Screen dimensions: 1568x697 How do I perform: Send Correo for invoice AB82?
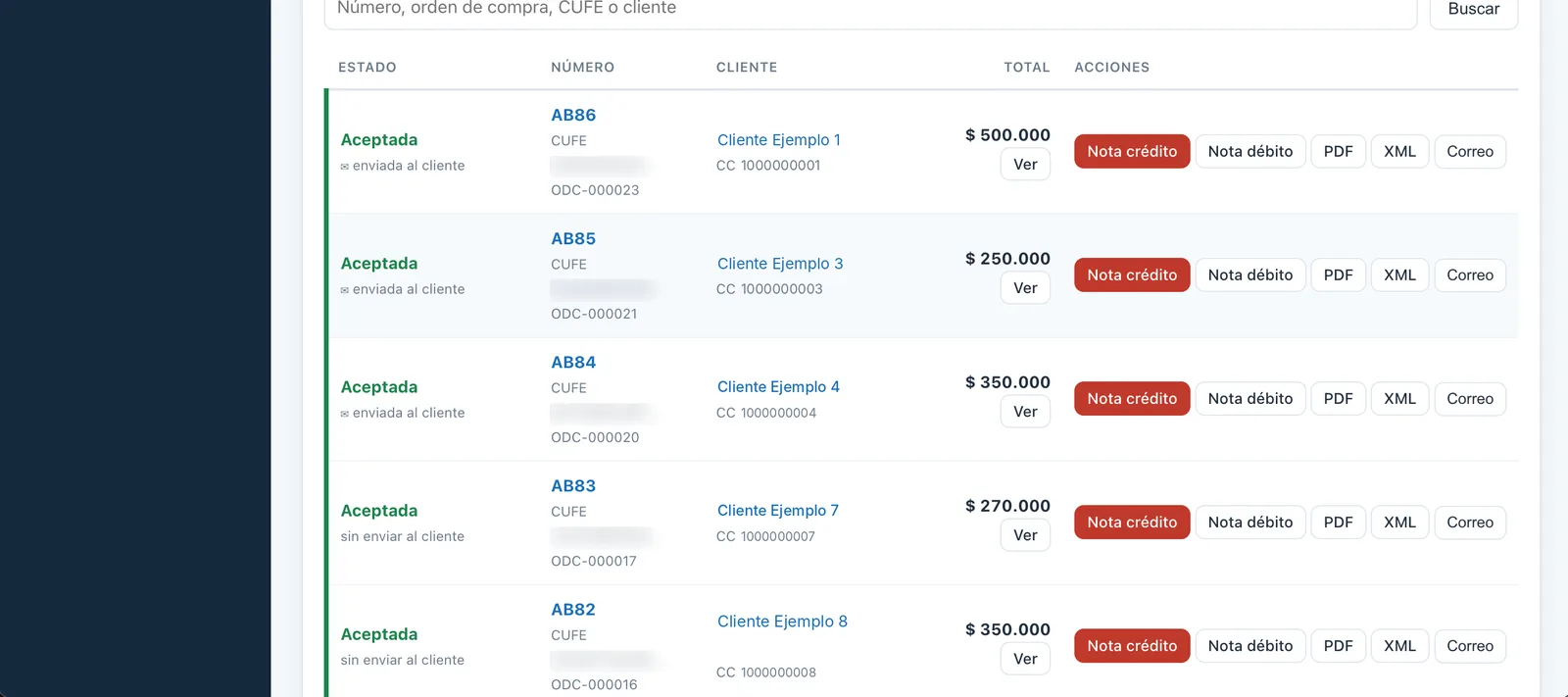coord(1470,645)
